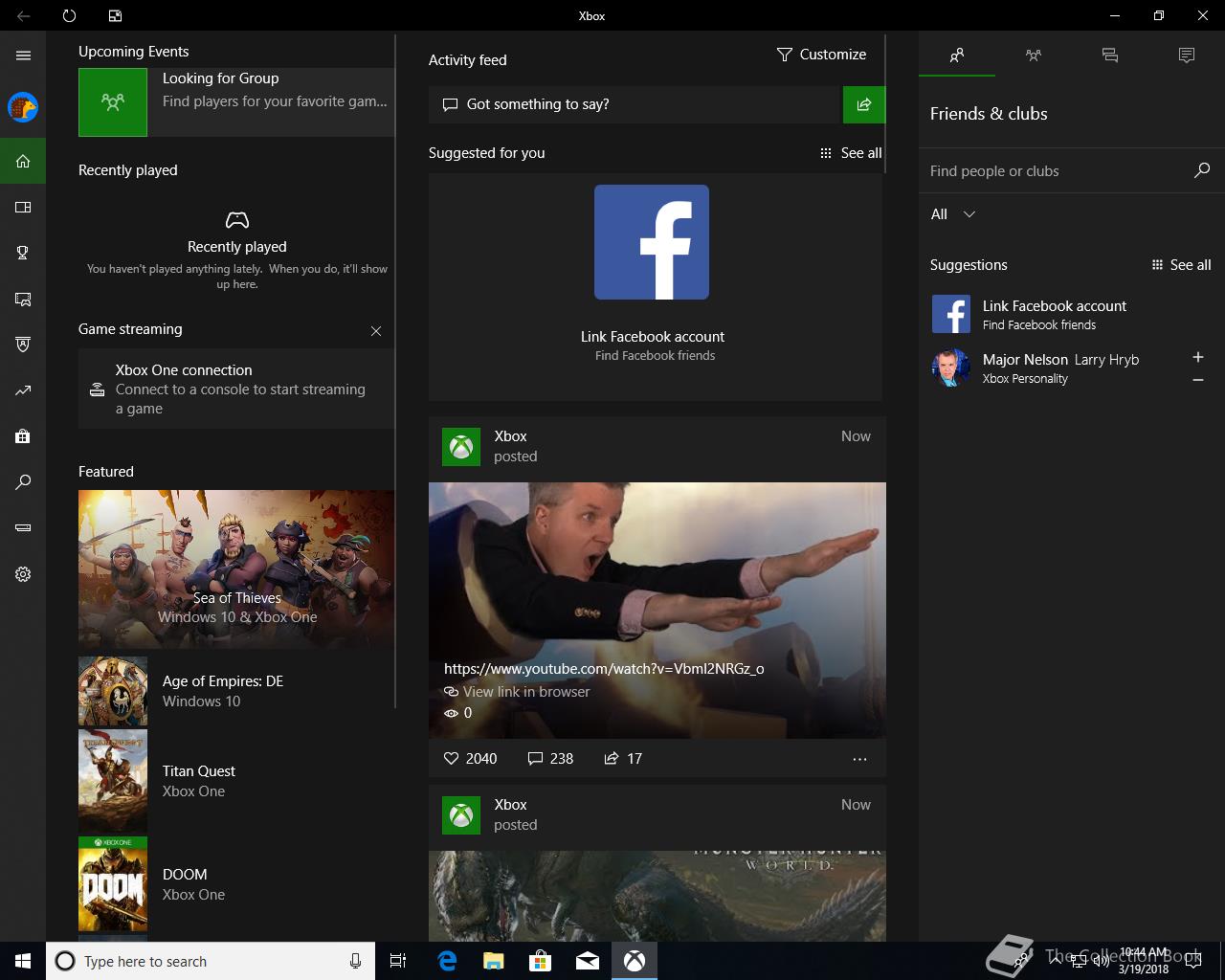Screen dimensions: 1225x980
Task: Open Microsoft Edge from taskbar
Action: (446, 961)
